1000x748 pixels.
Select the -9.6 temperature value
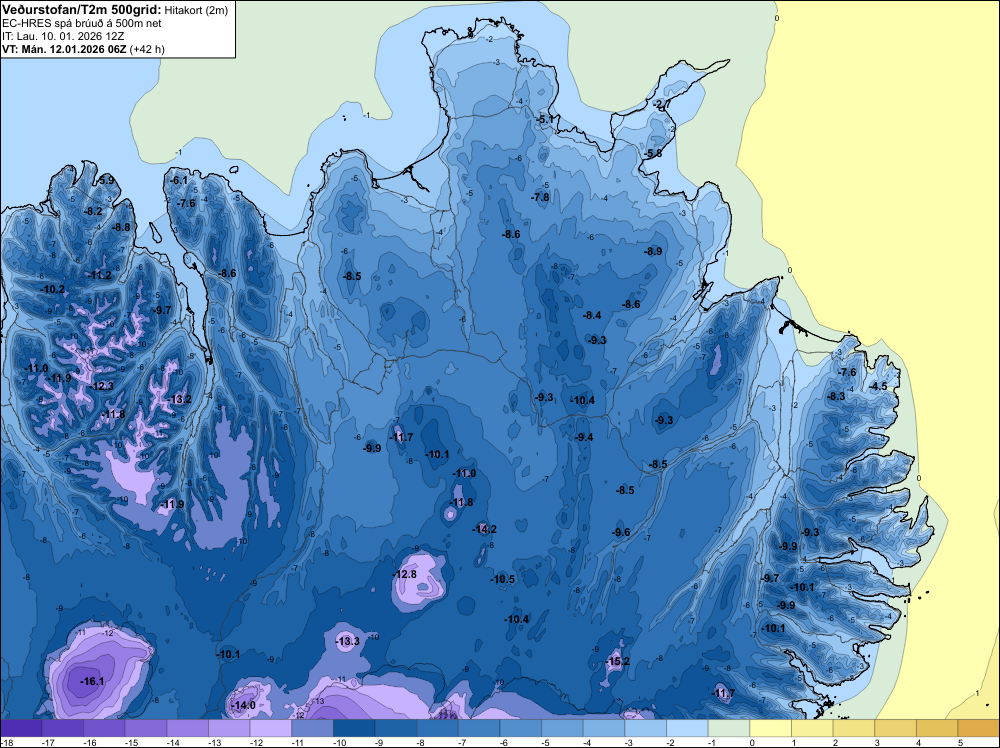621,532
